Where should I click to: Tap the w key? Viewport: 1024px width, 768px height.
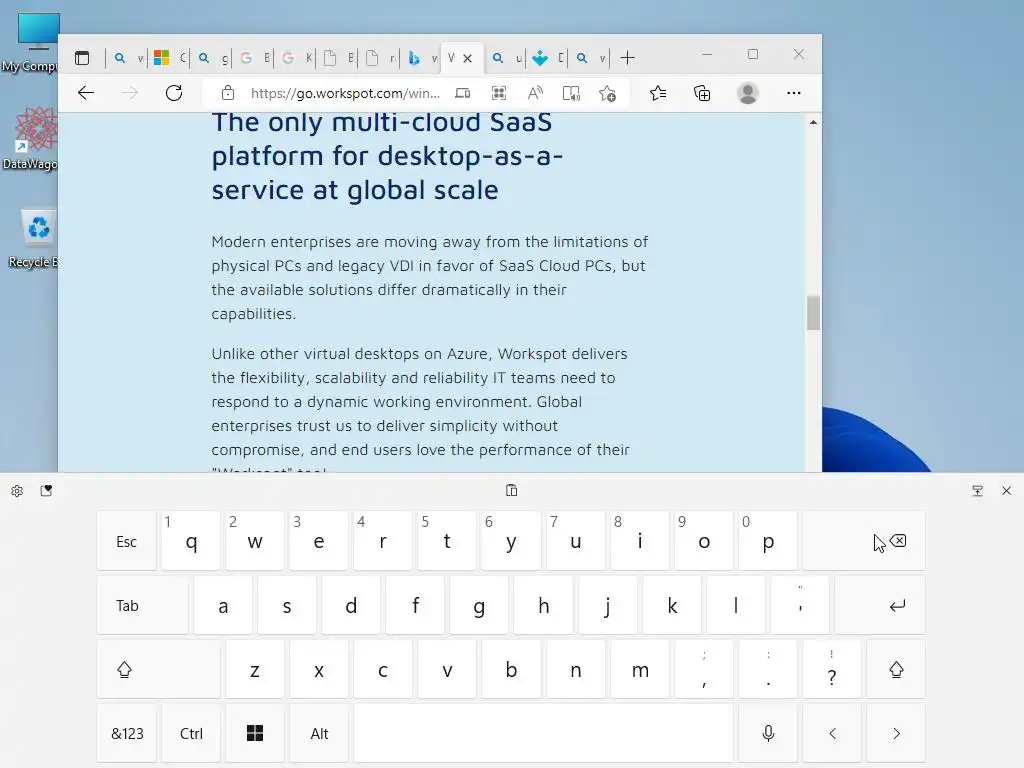coord(255,541)
